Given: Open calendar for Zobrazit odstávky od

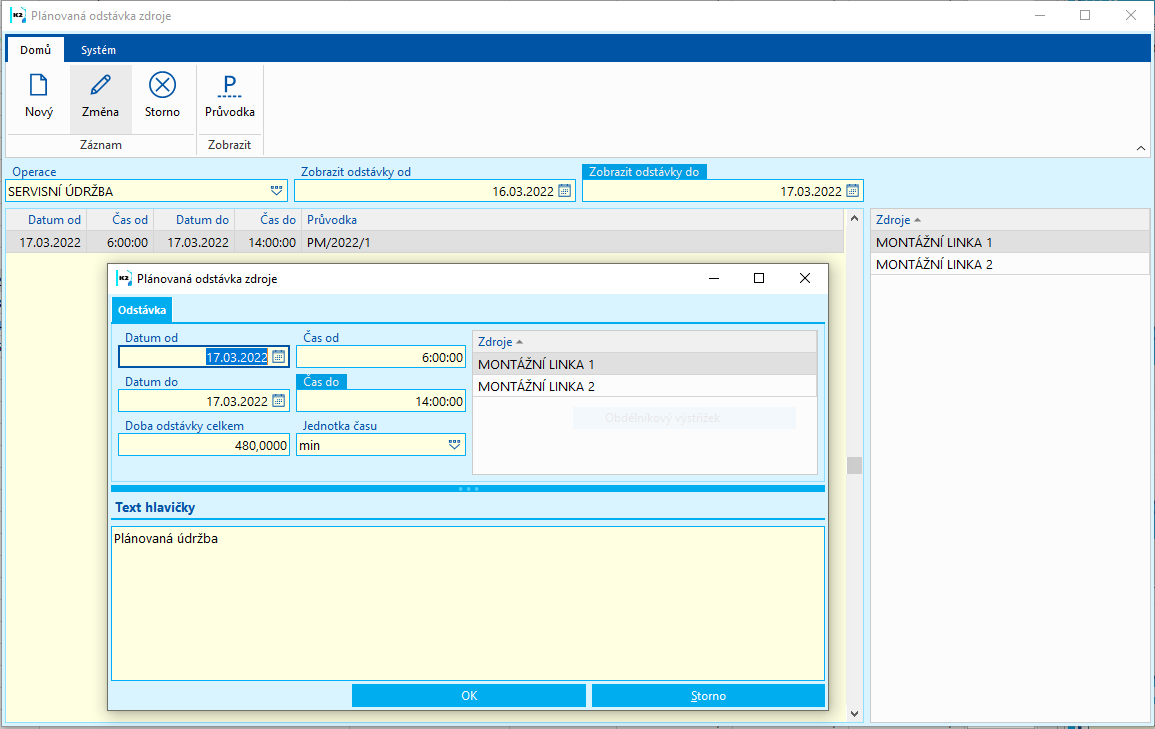Looking at the screenshot, I should click(564, 191).
